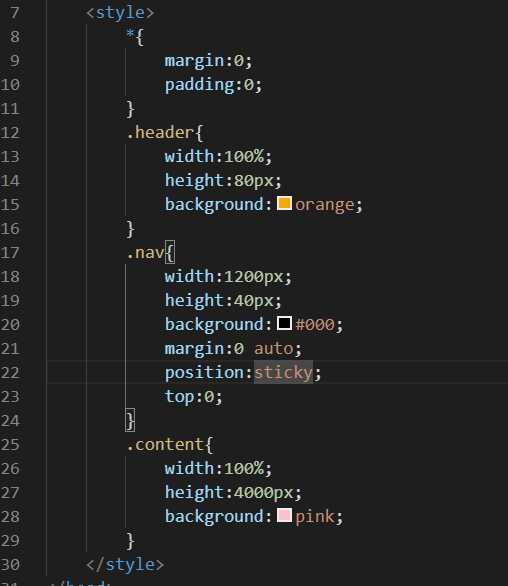Click the orange color swatch on line 15

284,204
